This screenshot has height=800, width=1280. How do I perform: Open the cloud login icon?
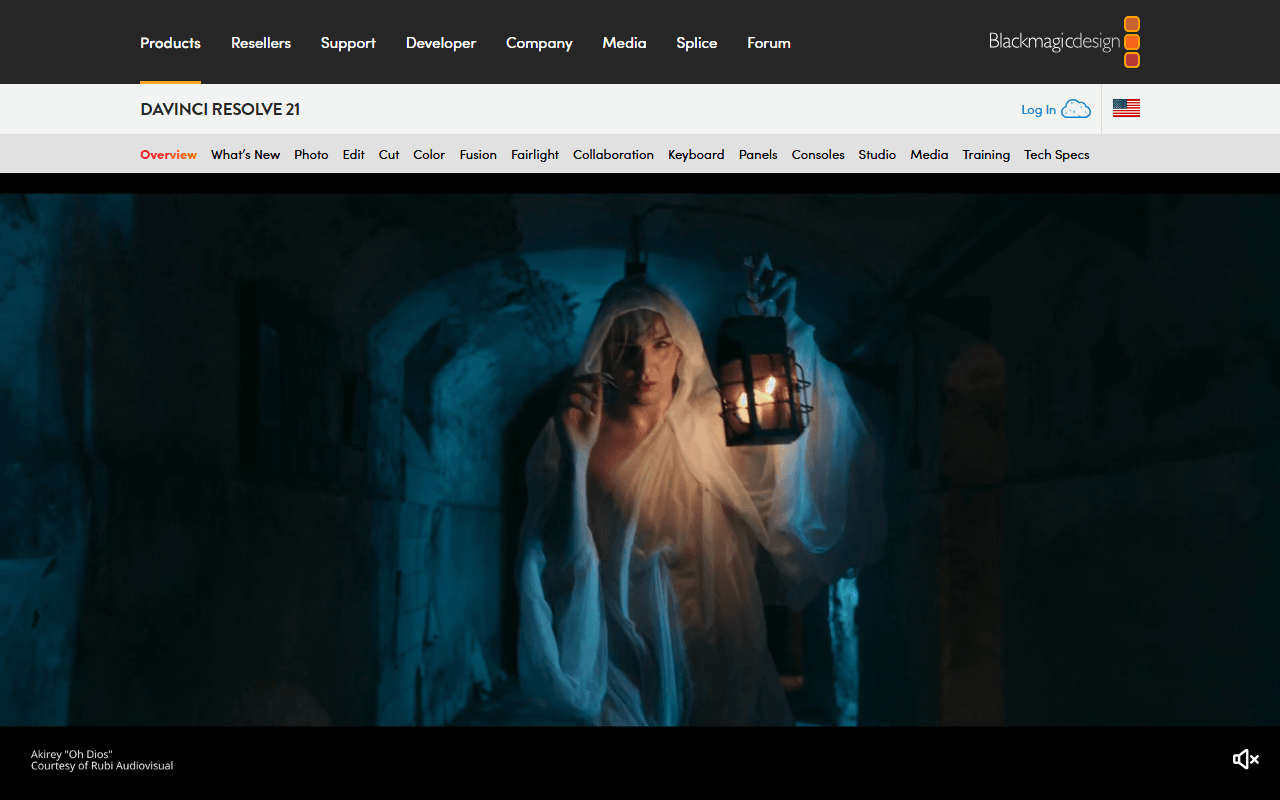pos(1076,109)
